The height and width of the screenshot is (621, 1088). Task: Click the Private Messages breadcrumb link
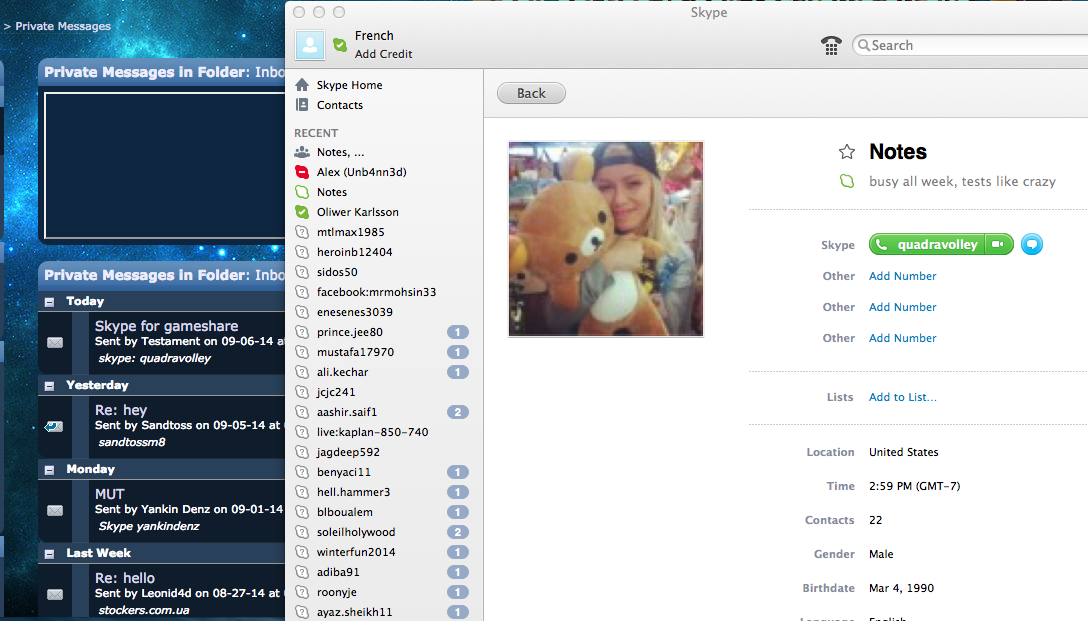pos(63,26)
